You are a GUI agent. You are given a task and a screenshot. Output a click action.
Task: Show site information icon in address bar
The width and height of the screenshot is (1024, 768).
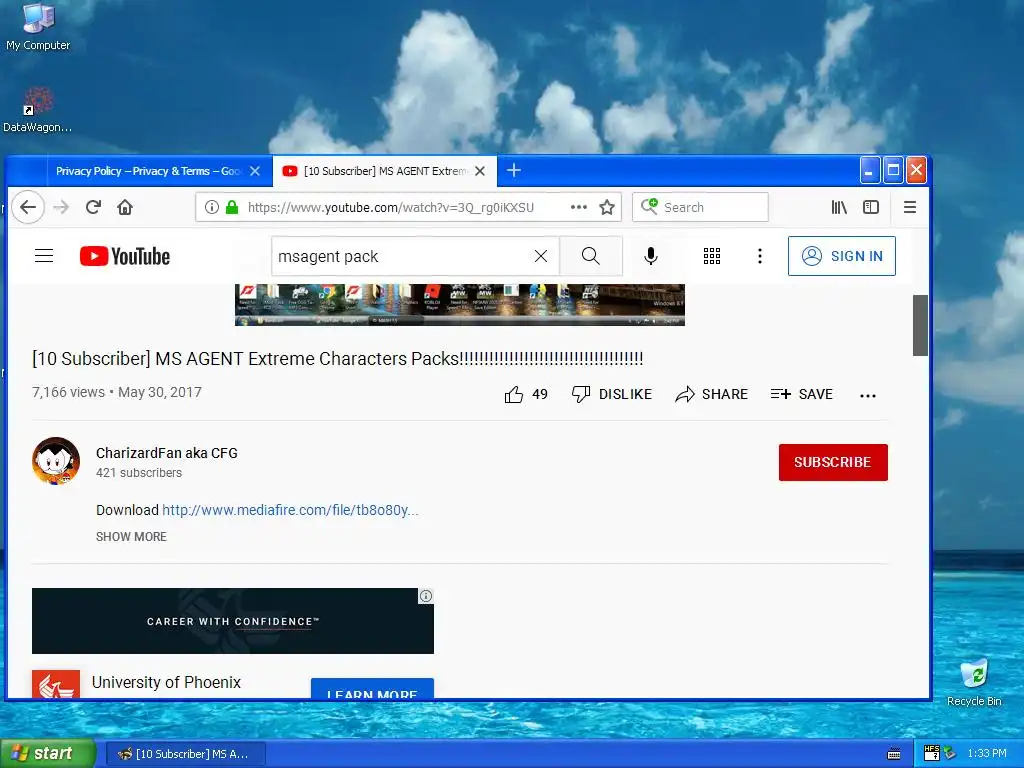(212, 208)
